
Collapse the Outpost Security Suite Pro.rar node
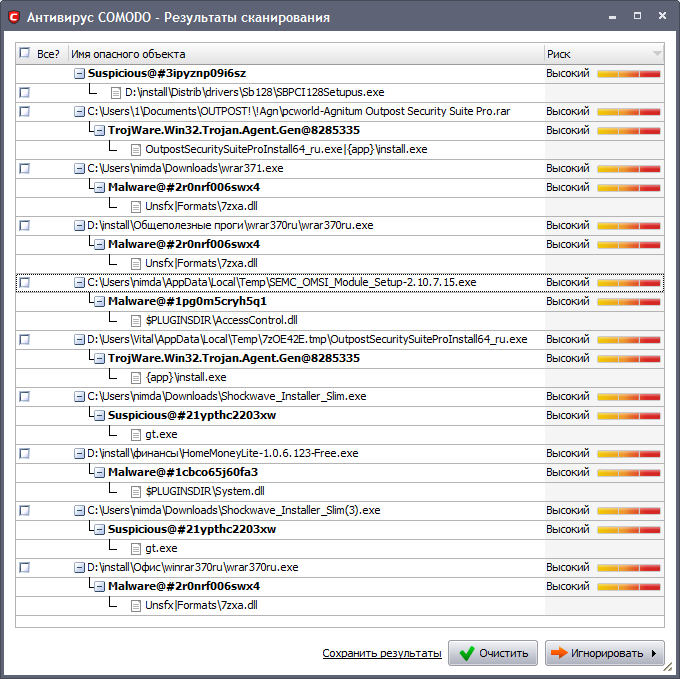point(79,111)
